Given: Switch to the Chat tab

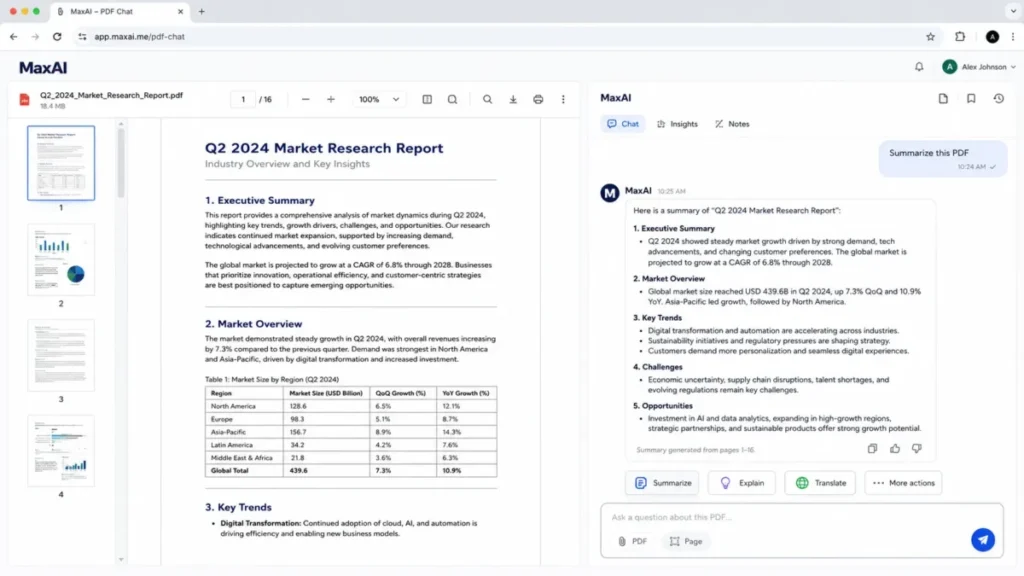Looking at the screenshot, I should point(622,124).
